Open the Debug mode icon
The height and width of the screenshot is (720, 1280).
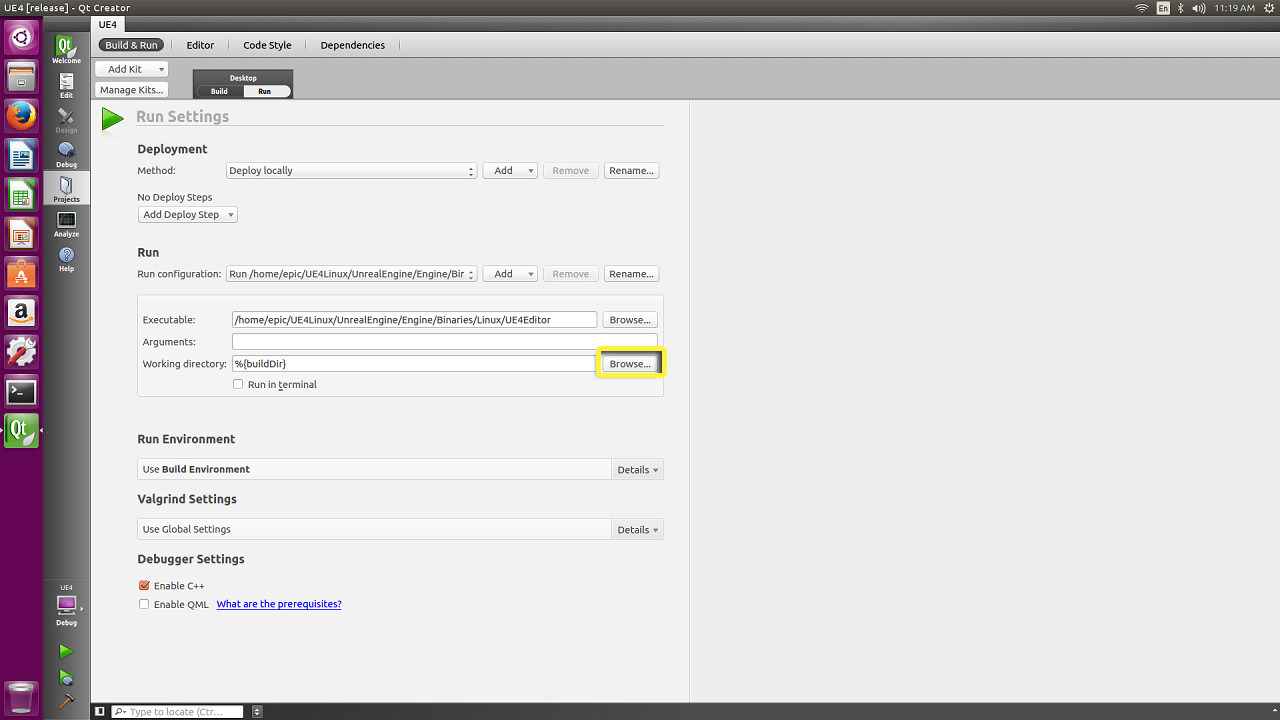click(66, 154)
